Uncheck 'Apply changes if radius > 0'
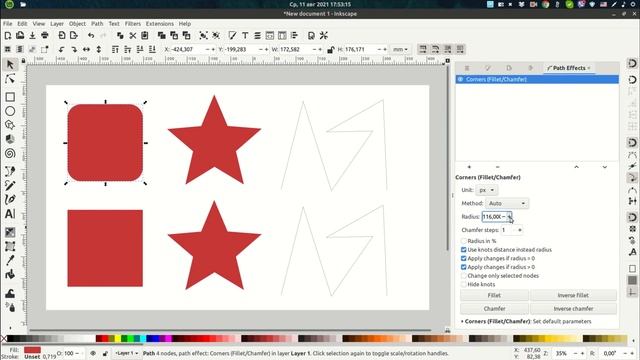640x360 pixels. 464,267
